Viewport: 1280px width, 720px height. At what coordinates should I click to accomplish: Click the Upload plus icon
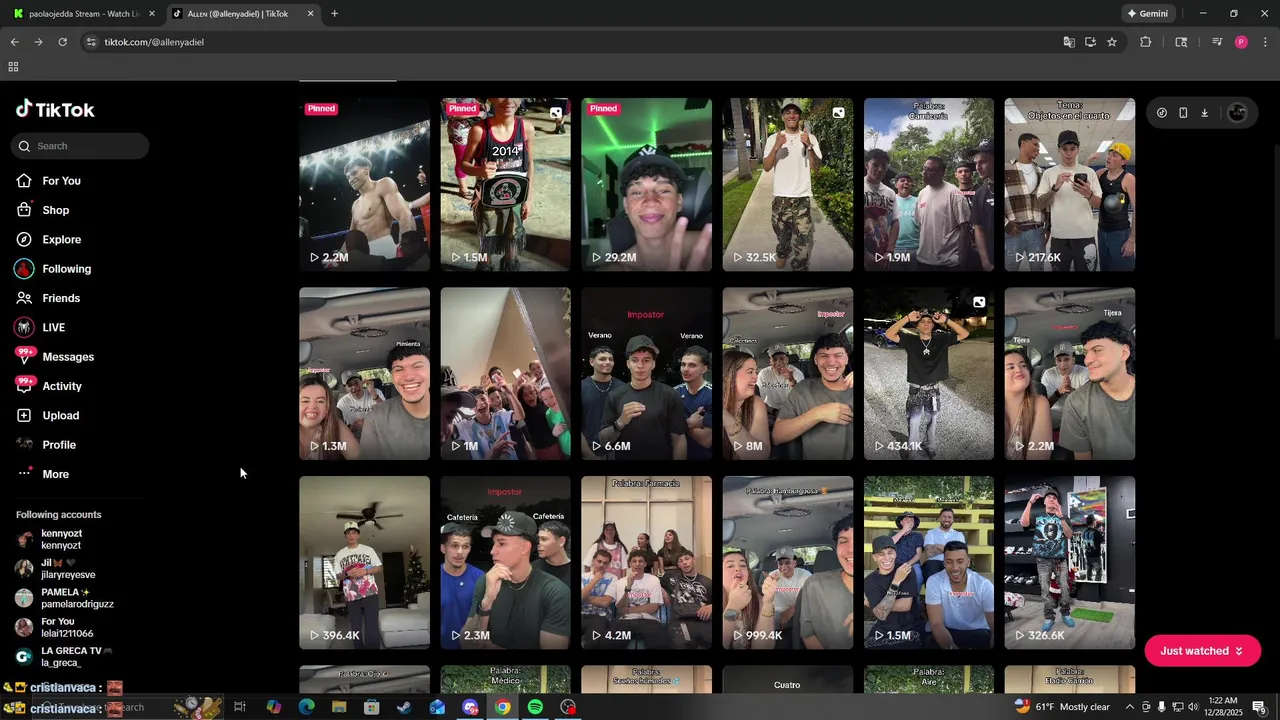click(x=24, y=416)
